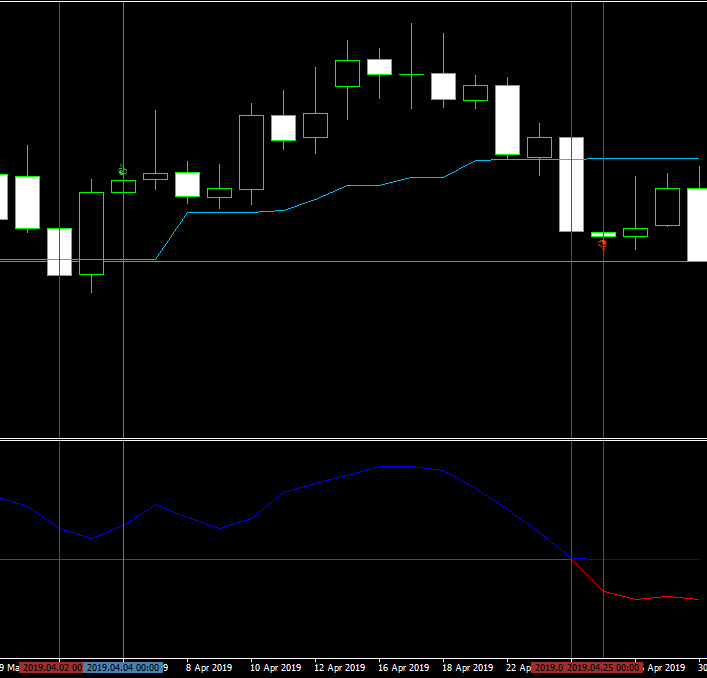Click the 10 Apr 2019 tall hollow candle
Screen dimensions: 707x678
[252, 152]
